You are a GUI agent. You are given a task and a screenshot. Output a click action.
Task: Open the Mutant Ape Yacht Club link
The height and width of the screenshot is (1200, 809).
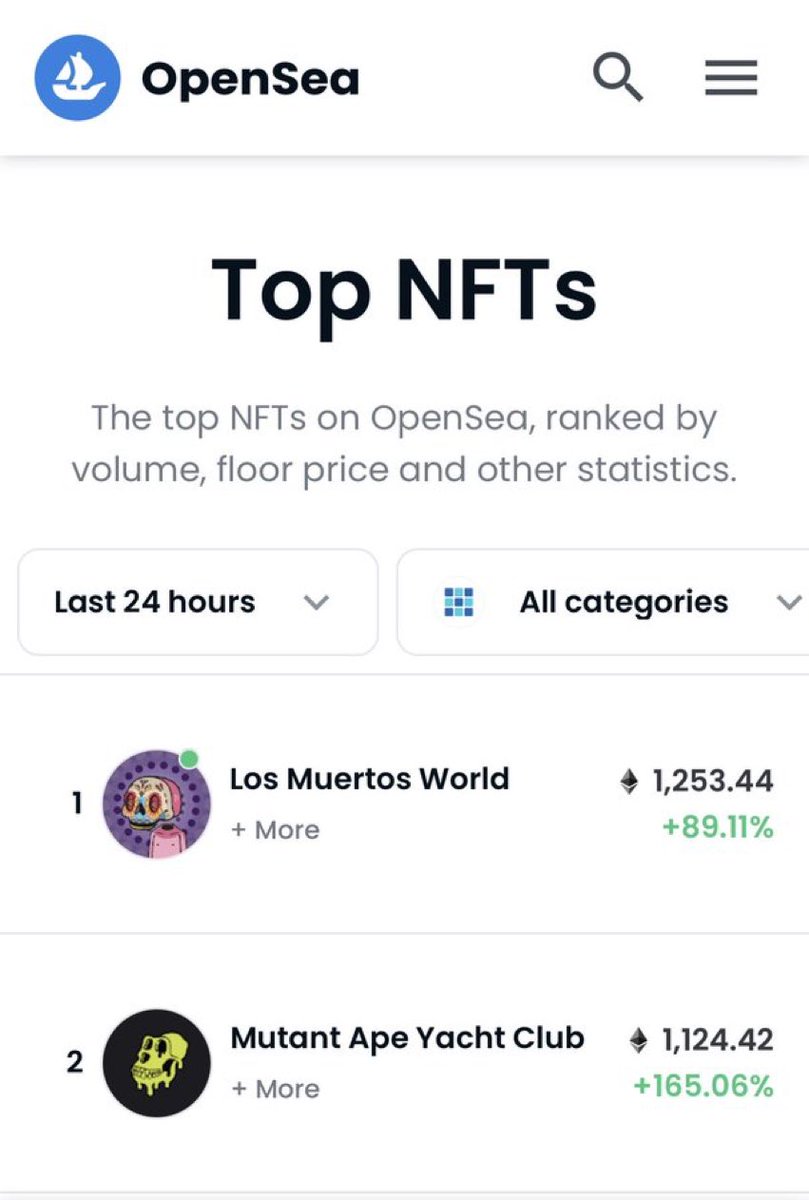(x=407, y=1038)
